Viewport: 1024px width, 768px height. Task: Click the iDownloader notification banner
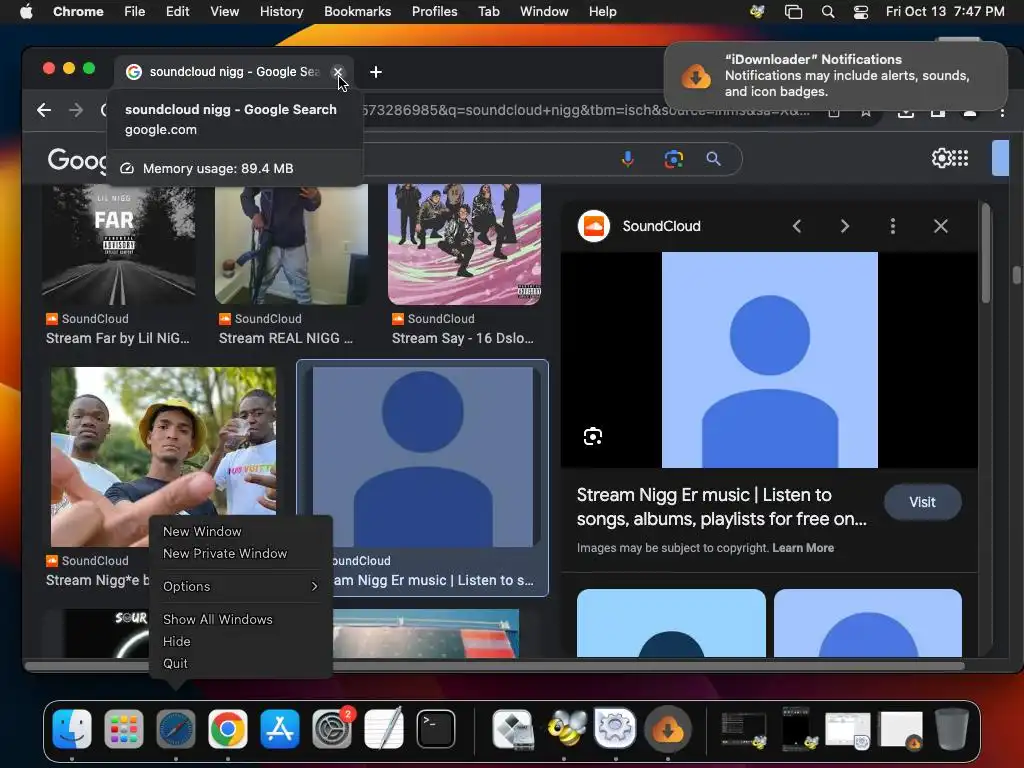tap(835, 76)
